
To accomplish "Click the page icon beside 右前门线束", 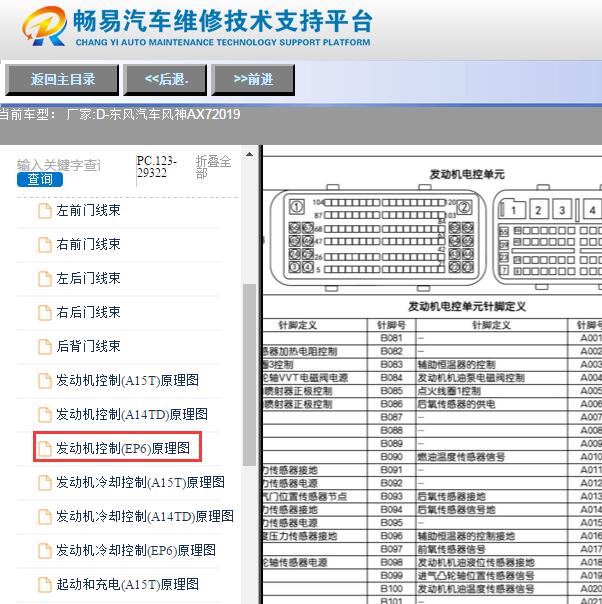I will (45, 245).
